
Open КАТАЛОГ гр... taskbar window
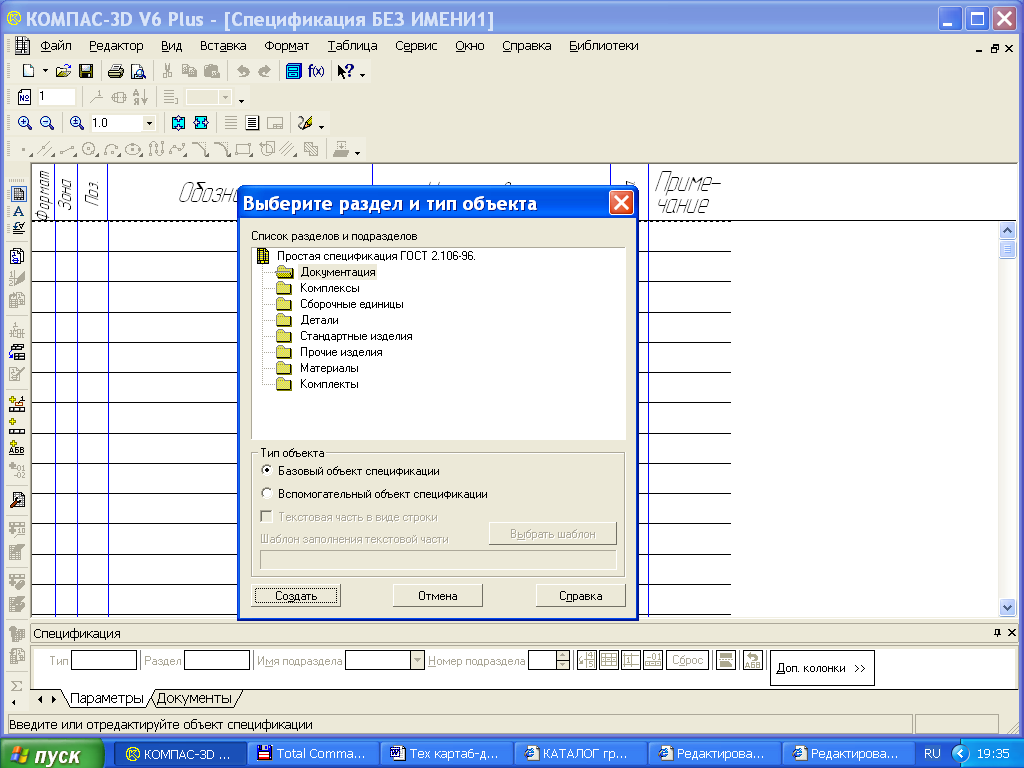[581, 754]
